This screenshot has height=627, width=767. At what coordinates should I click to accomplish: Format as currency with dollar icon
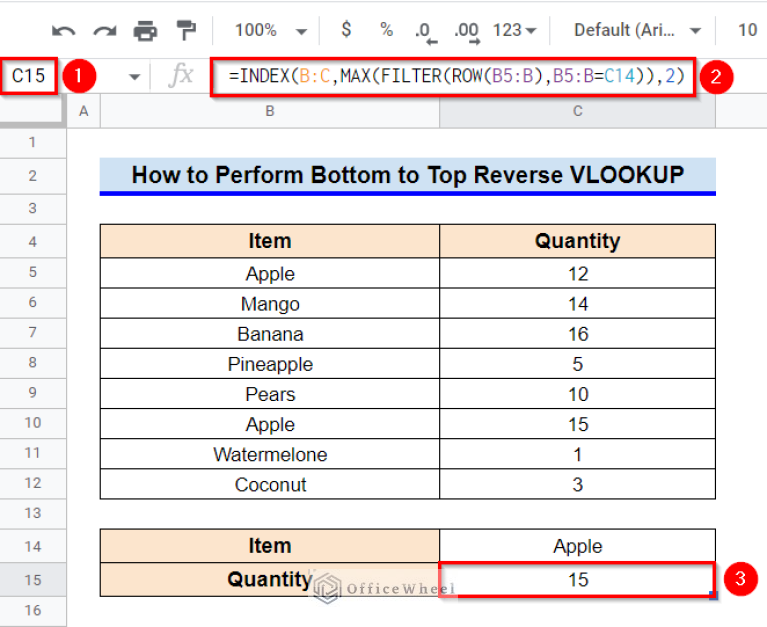click(346, 30)
